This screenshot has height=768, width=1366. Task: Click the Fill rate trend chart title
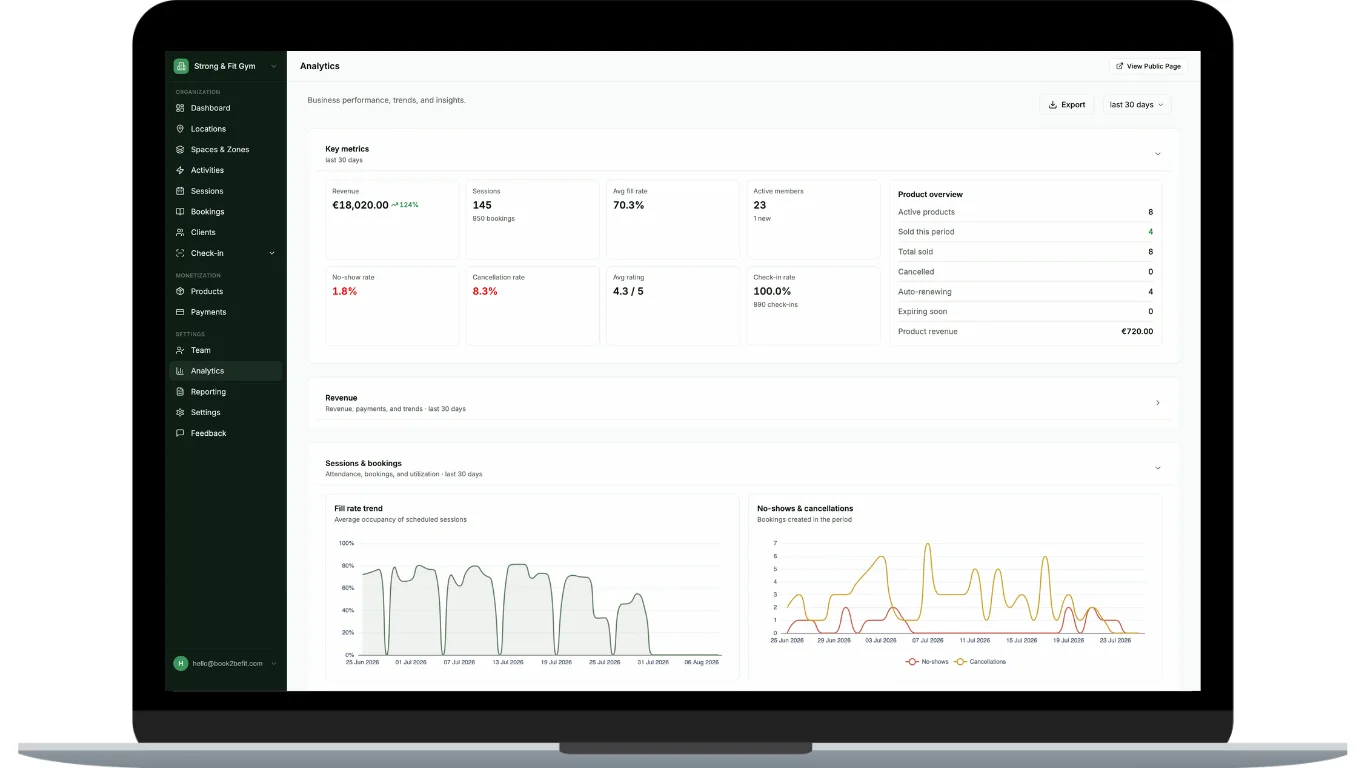point(358,509)
